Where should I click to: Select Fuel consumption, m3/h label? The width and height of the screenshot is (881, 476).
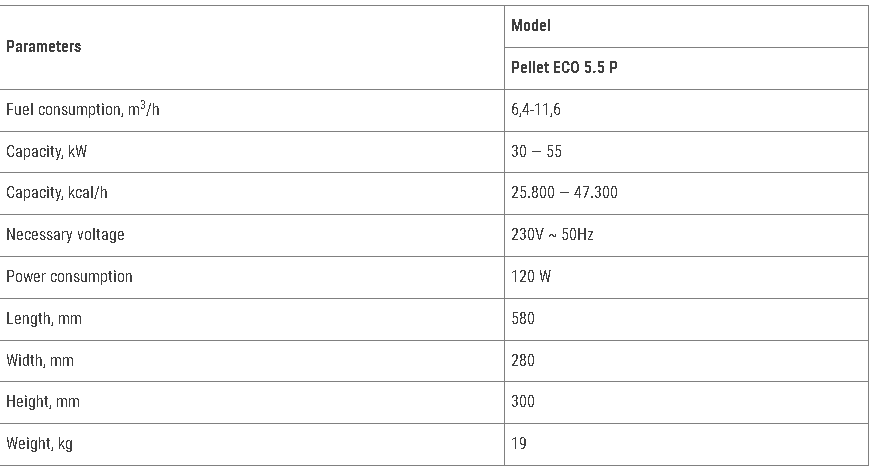click(83, 109)
